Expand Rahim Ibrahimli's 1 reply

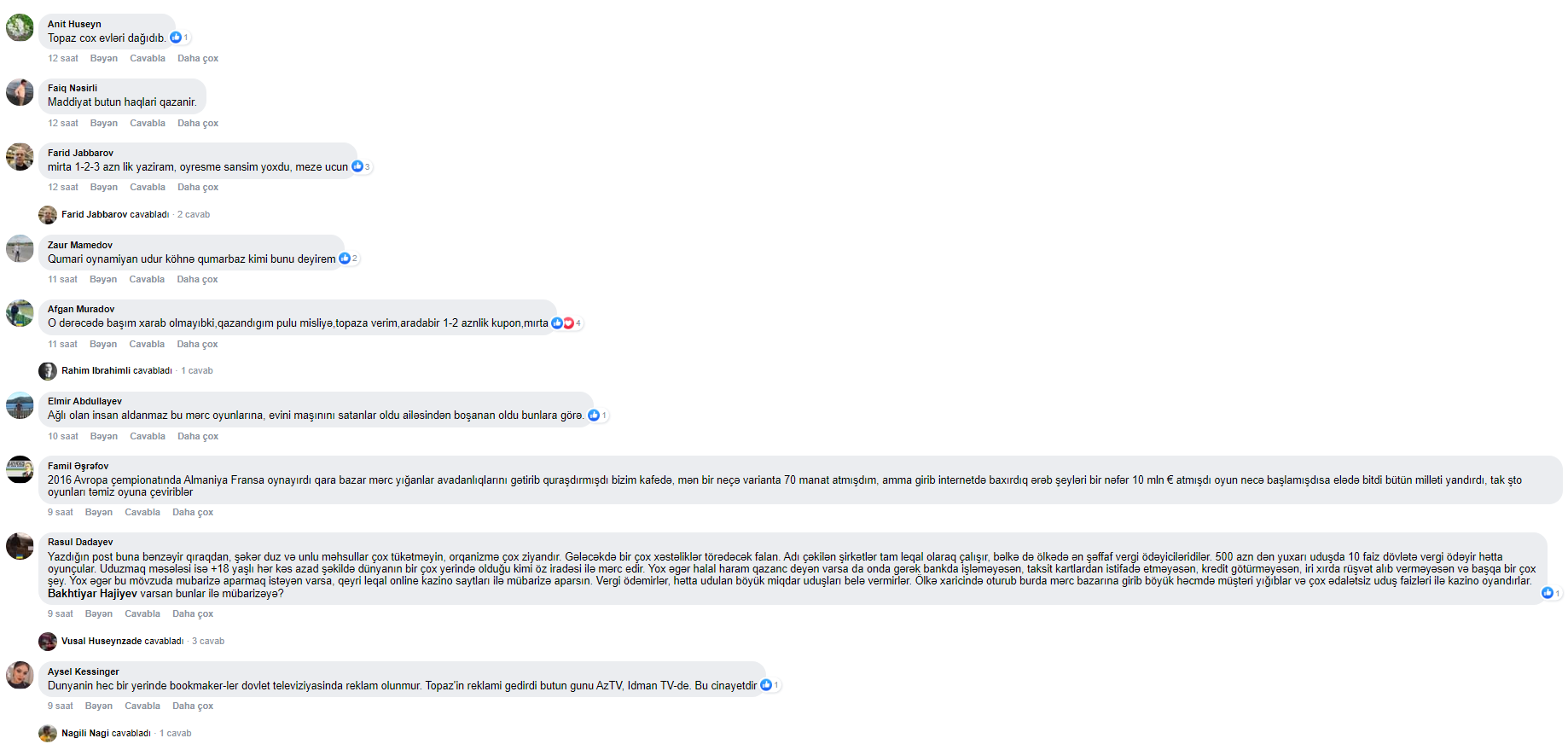[126, 371]
